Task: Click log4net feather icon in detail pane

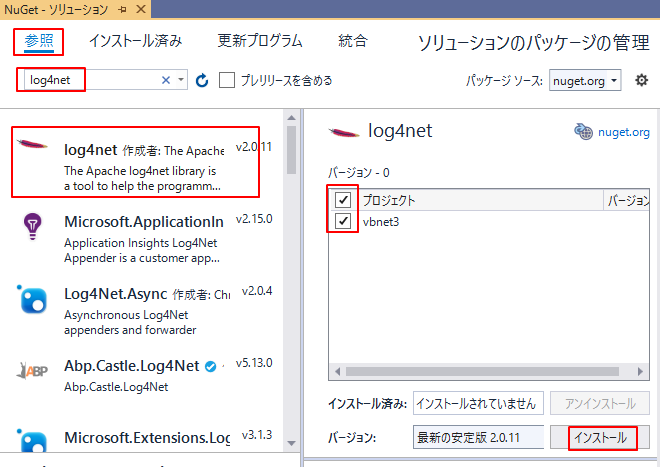Action: tap(344, 133)
